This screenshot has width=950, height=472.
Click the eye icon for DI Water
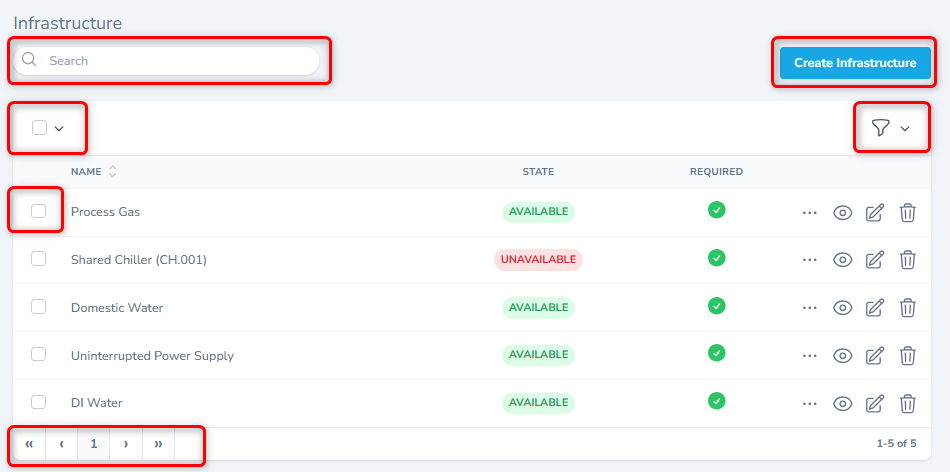coord(843,403)
